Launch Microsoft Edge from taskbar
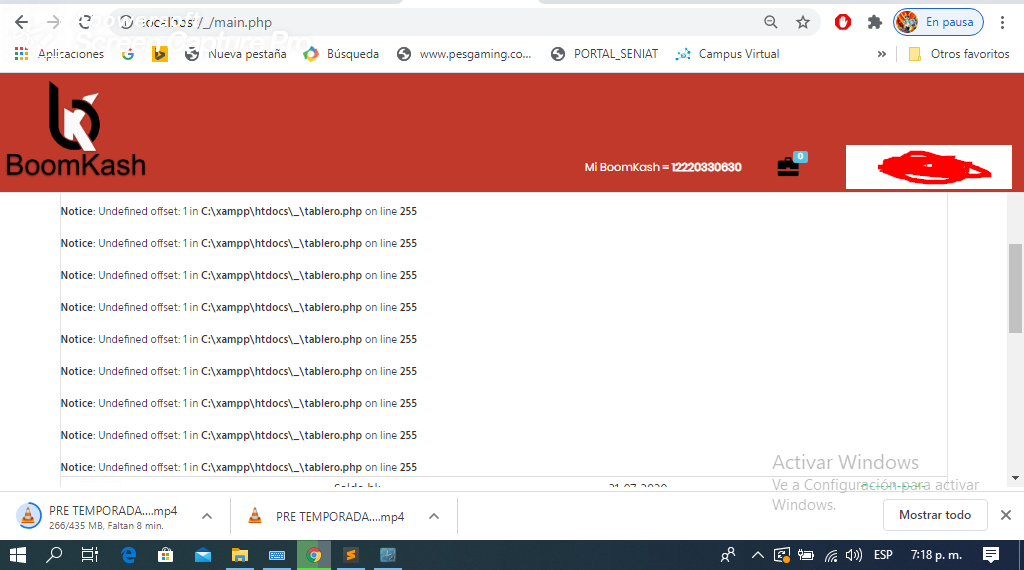Image resolution: width=1024 pixels, height=570 pixels. click(129, 555)
